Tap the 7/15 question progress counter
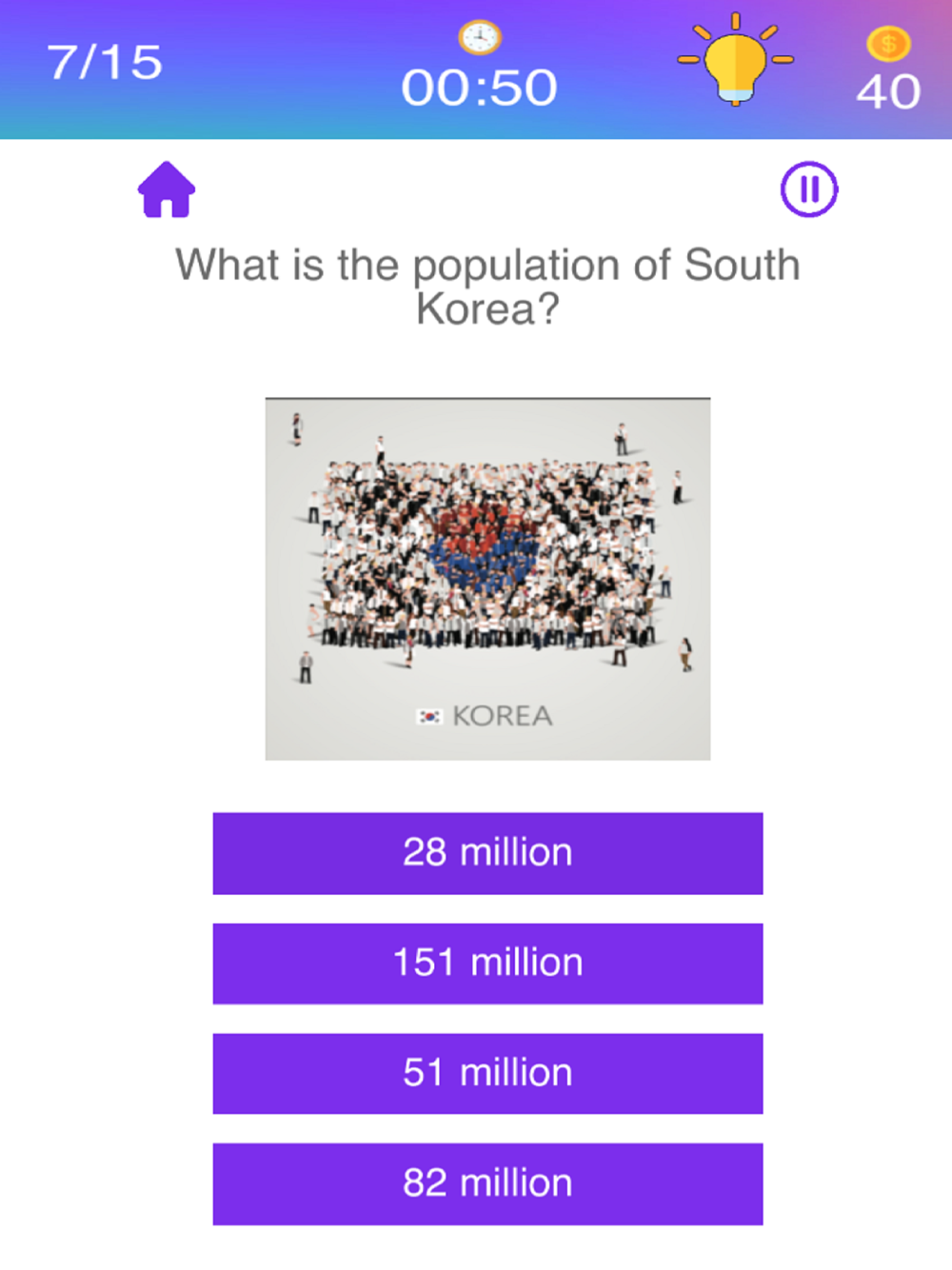The image size is (952, 1270). 106,63
